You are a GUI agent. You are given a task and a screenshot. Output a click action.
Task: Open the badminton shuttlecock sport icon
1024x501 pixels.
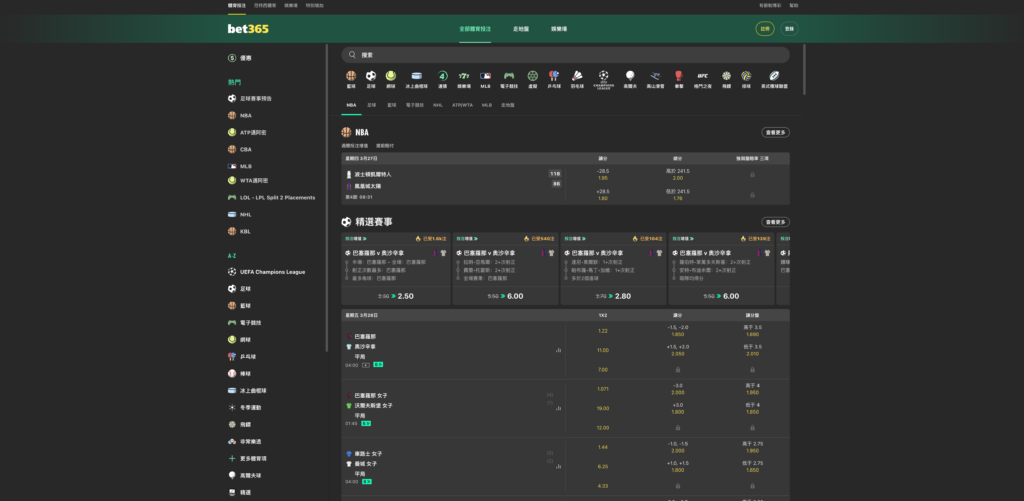pyautogui.click(x=577, y=76)
